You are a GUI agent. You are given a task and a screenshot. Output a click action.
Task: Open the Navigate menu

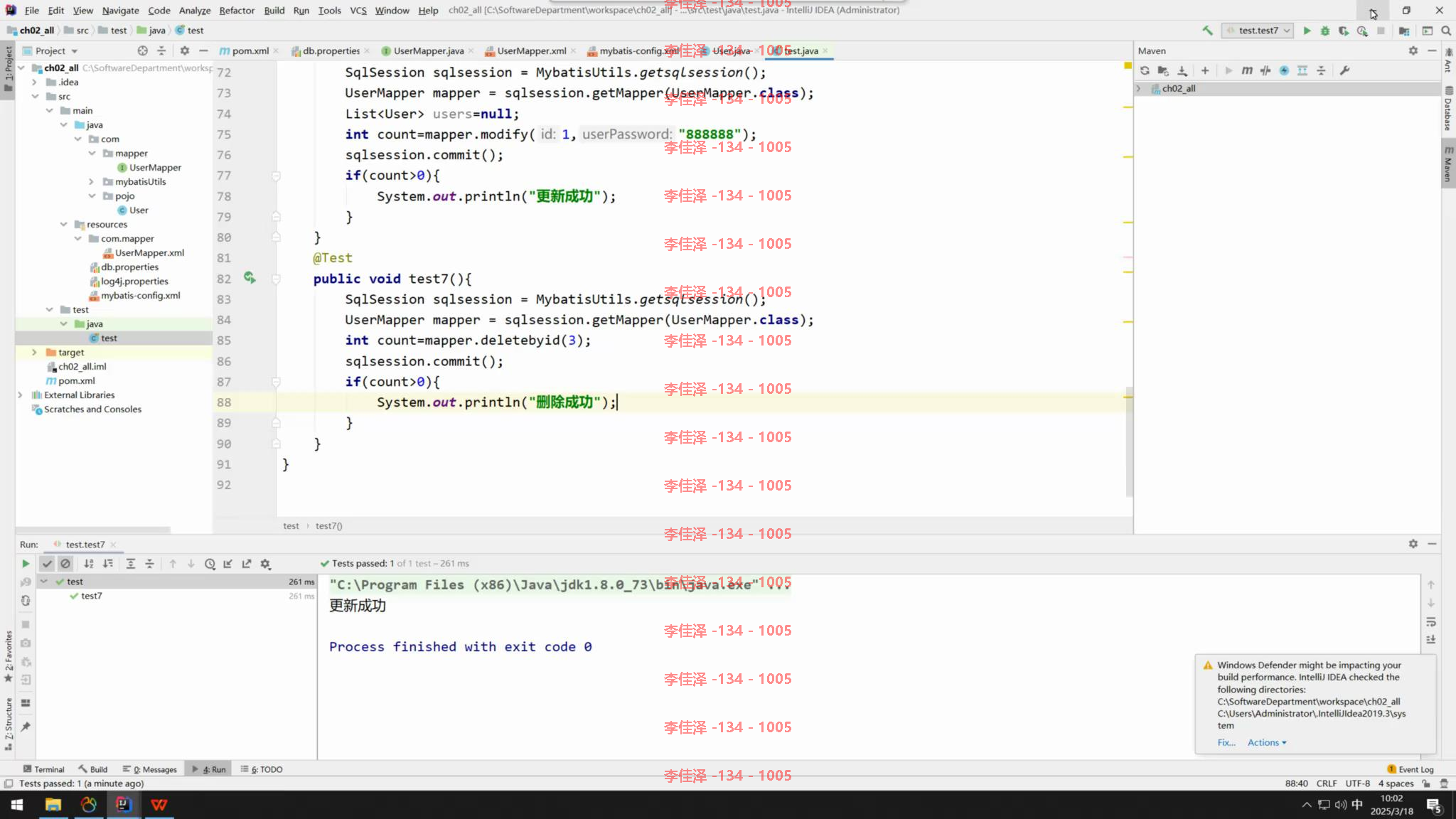point(120,10)
